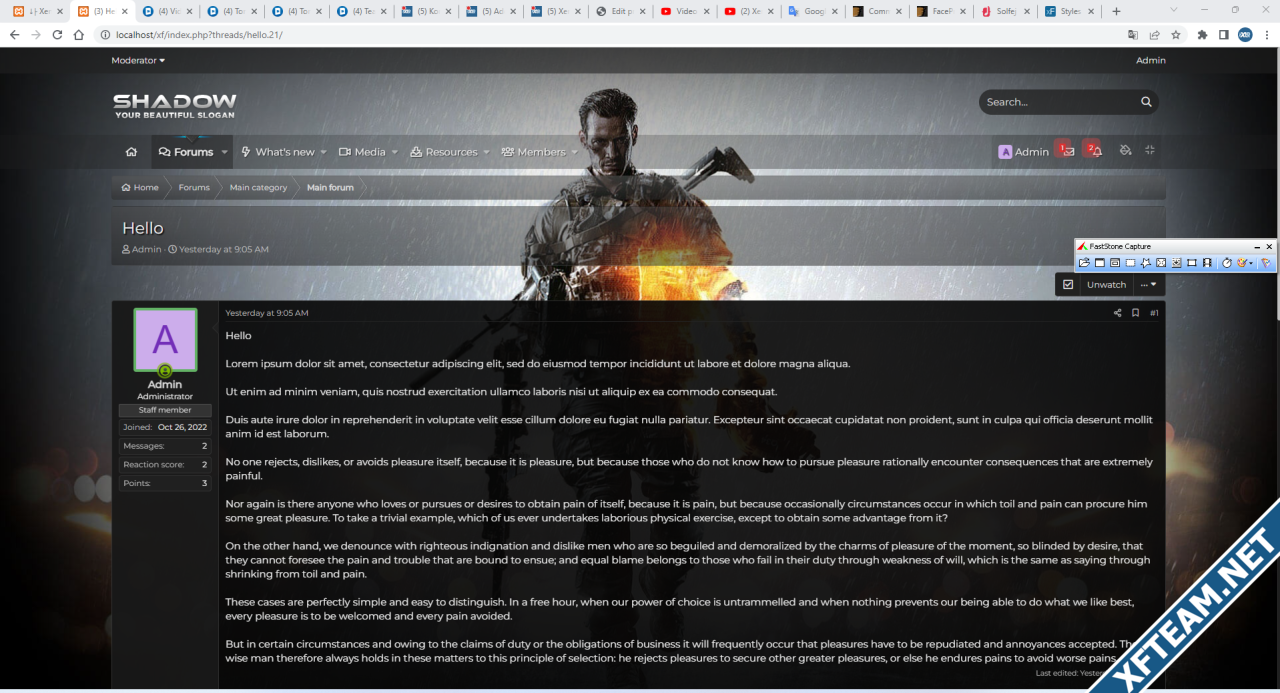Open the thread tools more-options dropdown
1280x693 pixels.
point(1149,285)
